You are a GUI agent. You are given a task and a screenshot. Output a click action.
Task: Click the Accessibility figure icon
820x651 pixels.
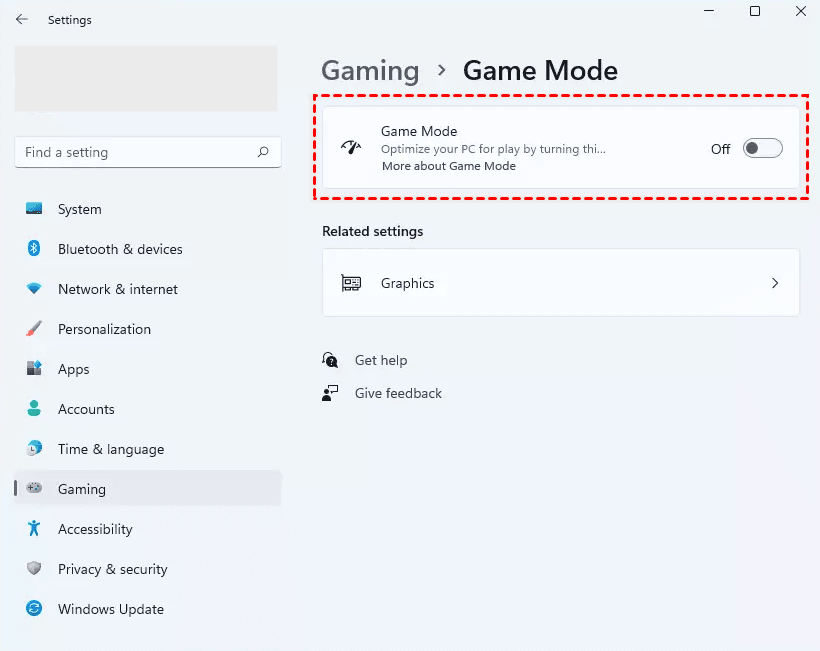pos(35,529)
